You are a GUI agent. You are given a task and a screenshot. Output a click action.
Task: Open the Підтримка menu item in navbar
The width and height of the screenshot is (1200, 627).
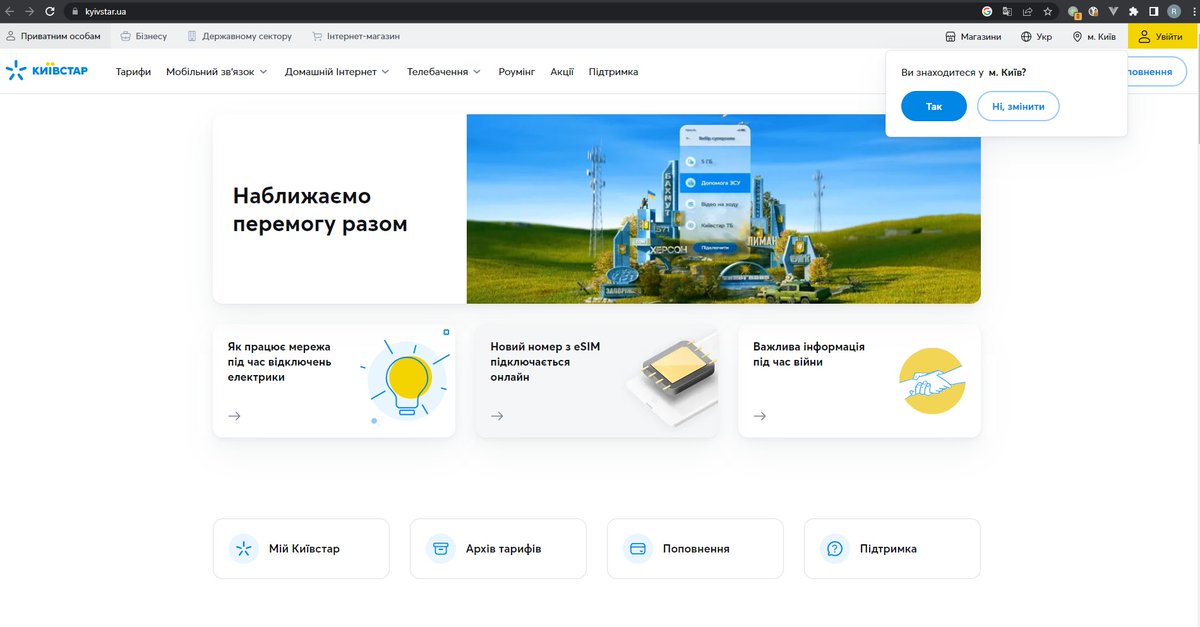(x=613, y=72)
